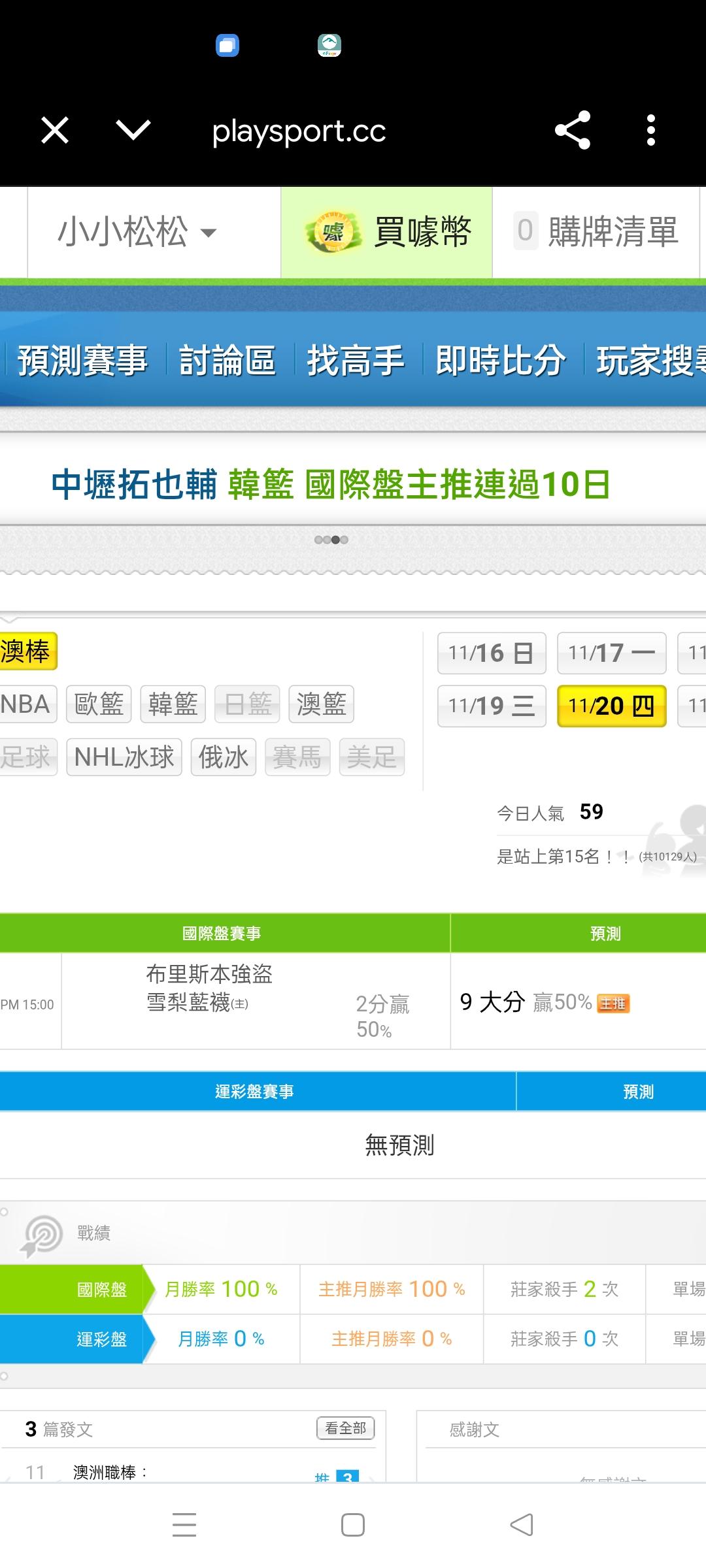The image size is (706, 1568).
Task: Expand the browser chevron-down arrow
Action: point(133,131)
